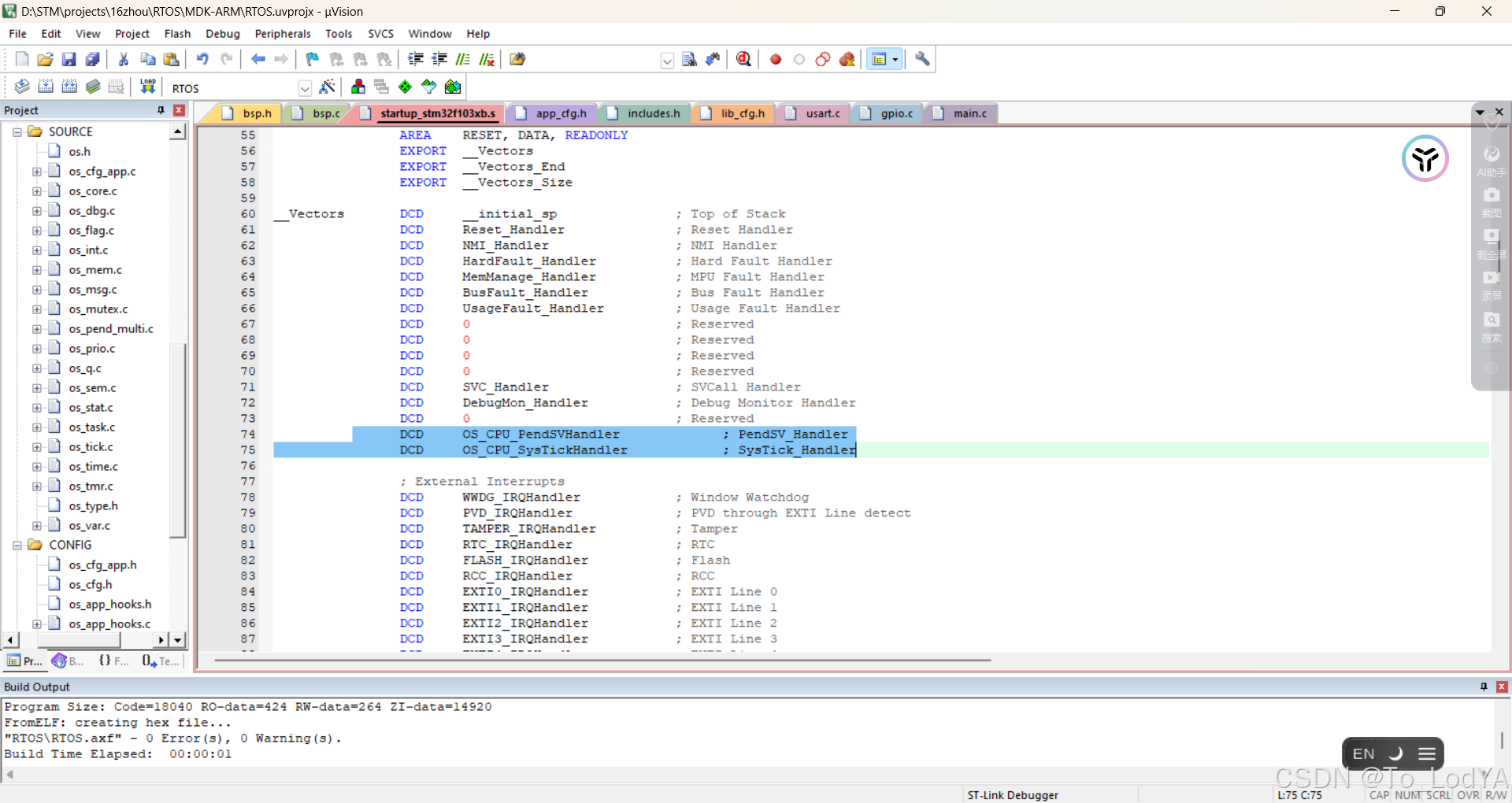Open the window layout dropdown arrow
This screenshot has width=1512, height=803.
point(895,59)
